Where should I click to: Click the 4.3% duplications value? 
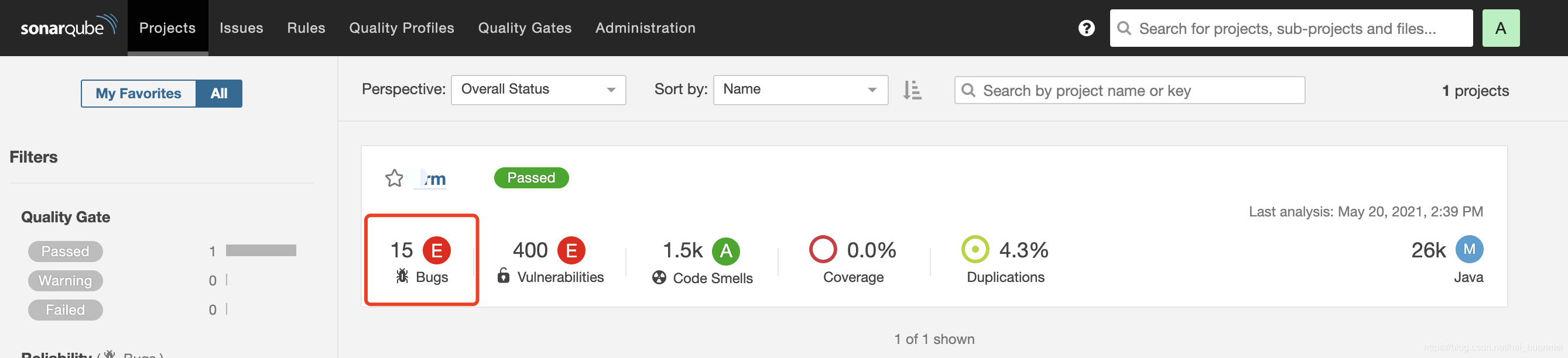pyautogui.click(x=1023, y=250)
